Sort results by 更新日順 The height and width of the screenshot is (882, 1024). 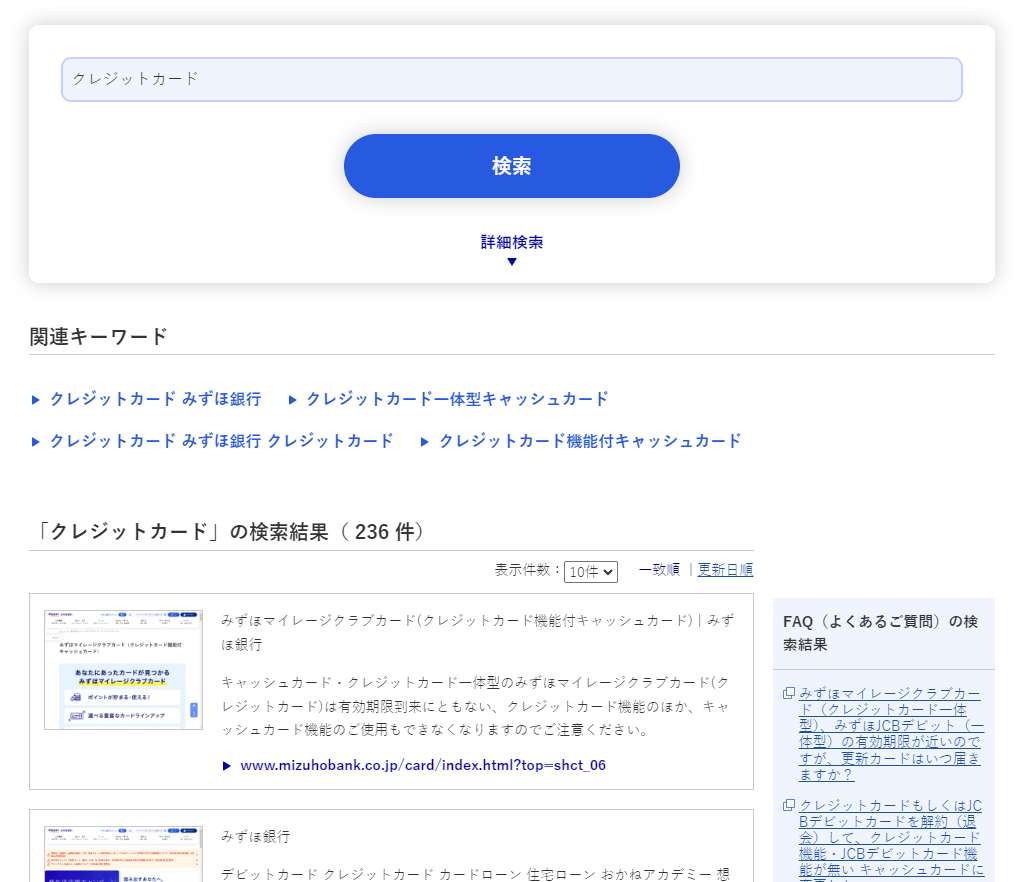pyautogui.click(x=725, y=569)
